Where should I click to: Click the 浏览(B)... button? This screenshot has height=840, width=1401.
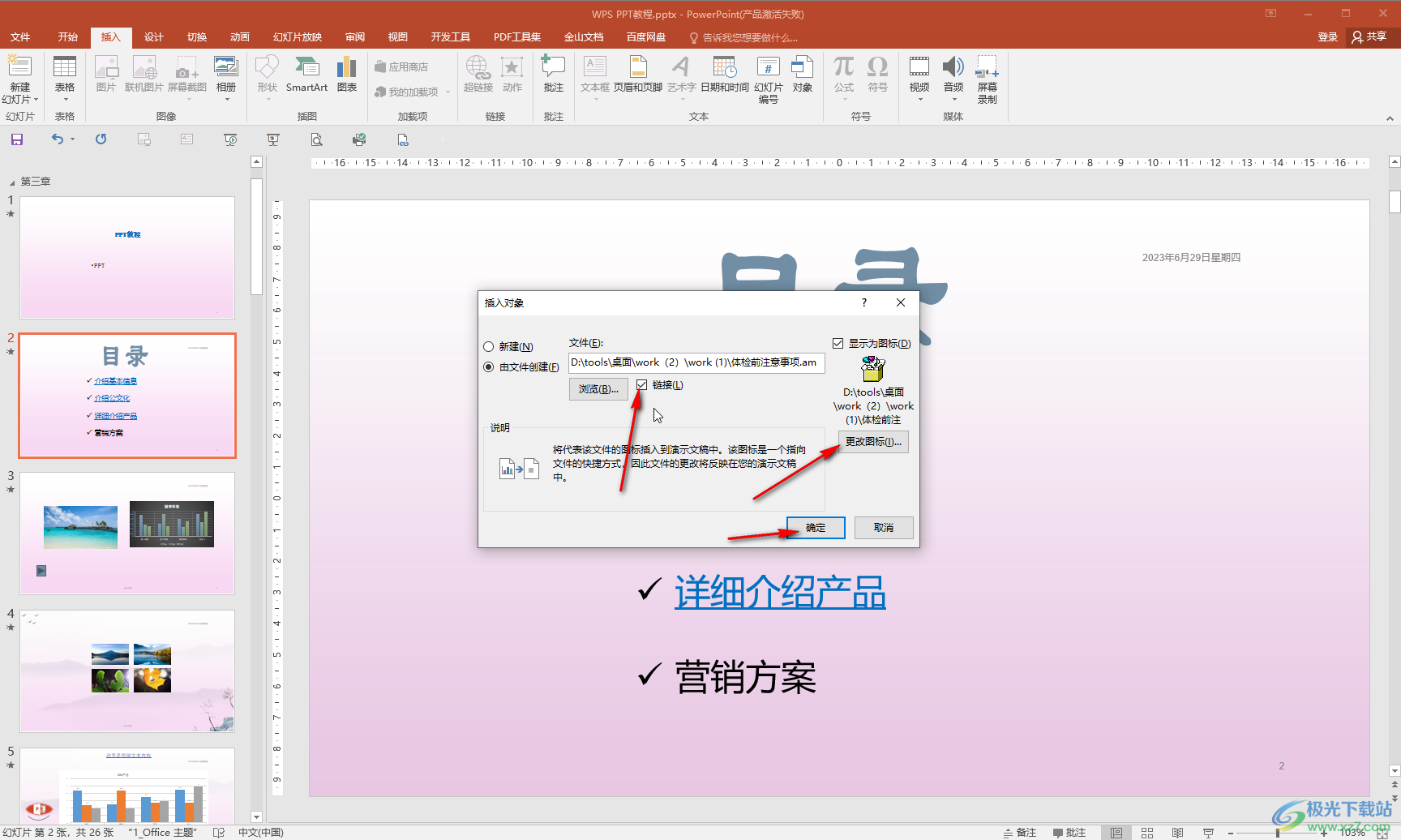tap(598, 389)
